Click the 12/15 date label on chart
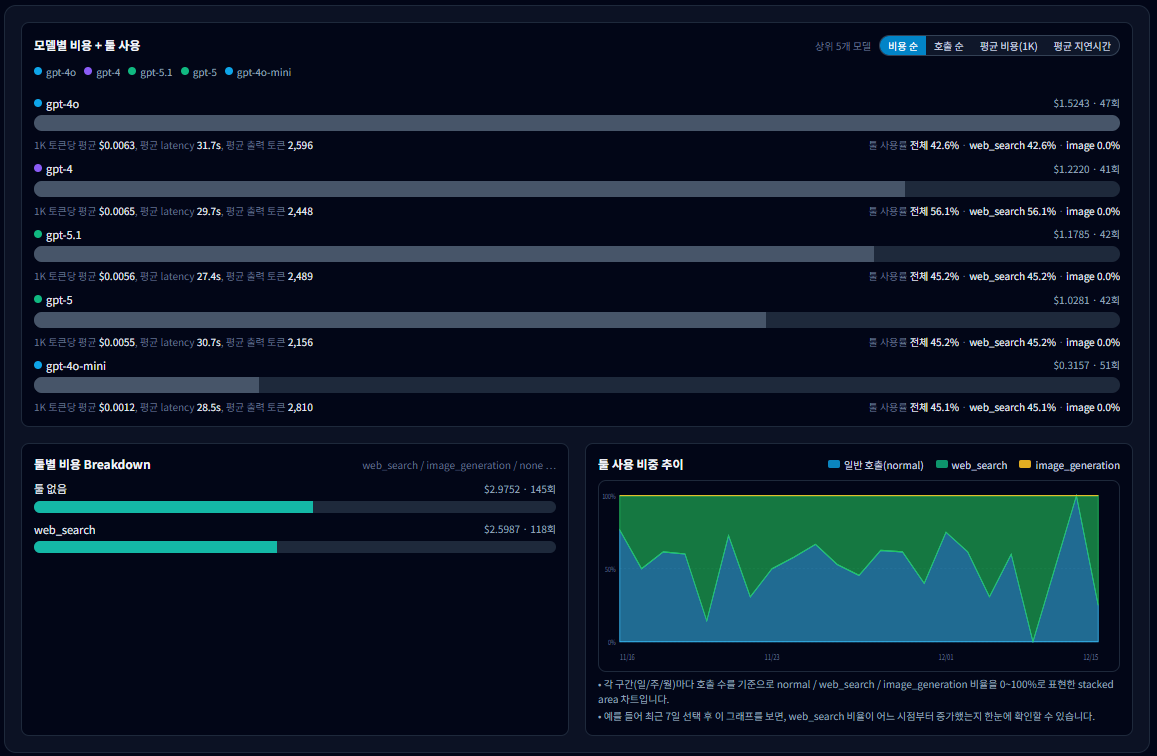 [1090, 657]
